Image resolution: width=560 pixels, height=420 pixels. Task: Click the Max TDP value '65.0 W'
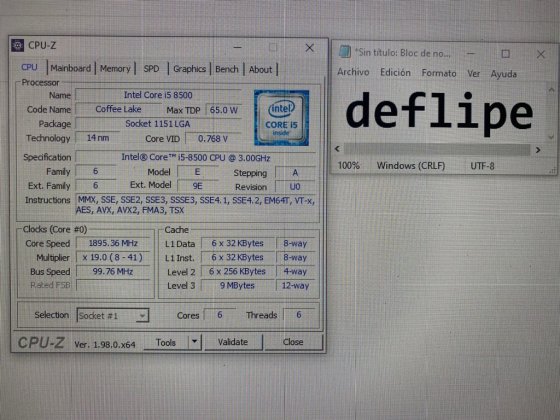pyautogui.click(x=224, y=110)
